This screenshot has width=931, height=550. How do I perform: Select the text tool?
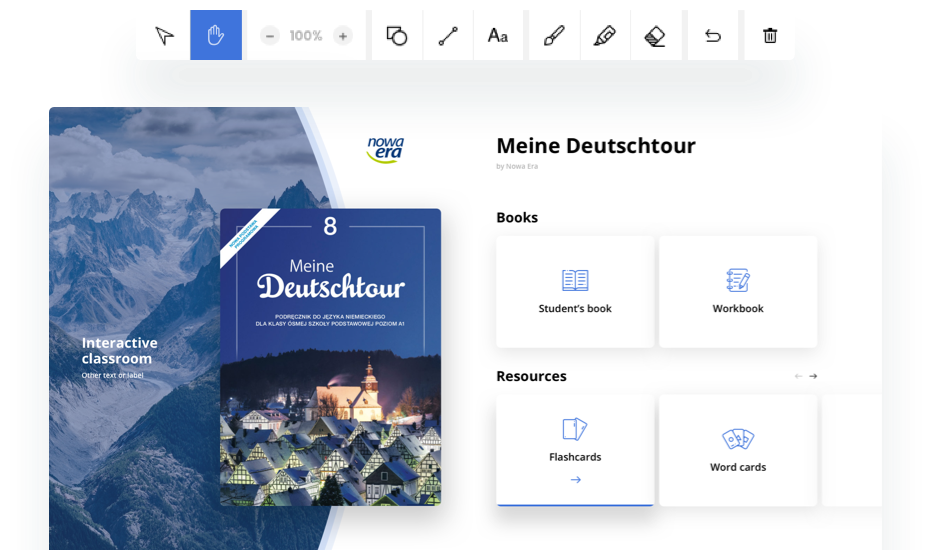(x=498, y=36)
